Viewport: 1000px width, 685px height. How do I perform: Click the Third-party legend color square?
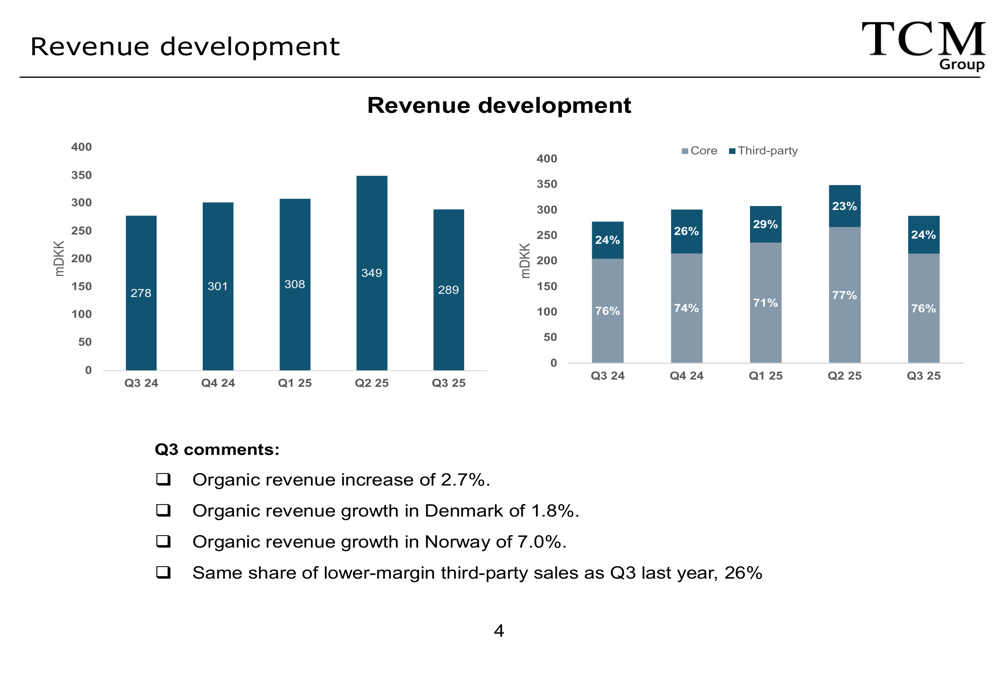click(x=732, y=152)
